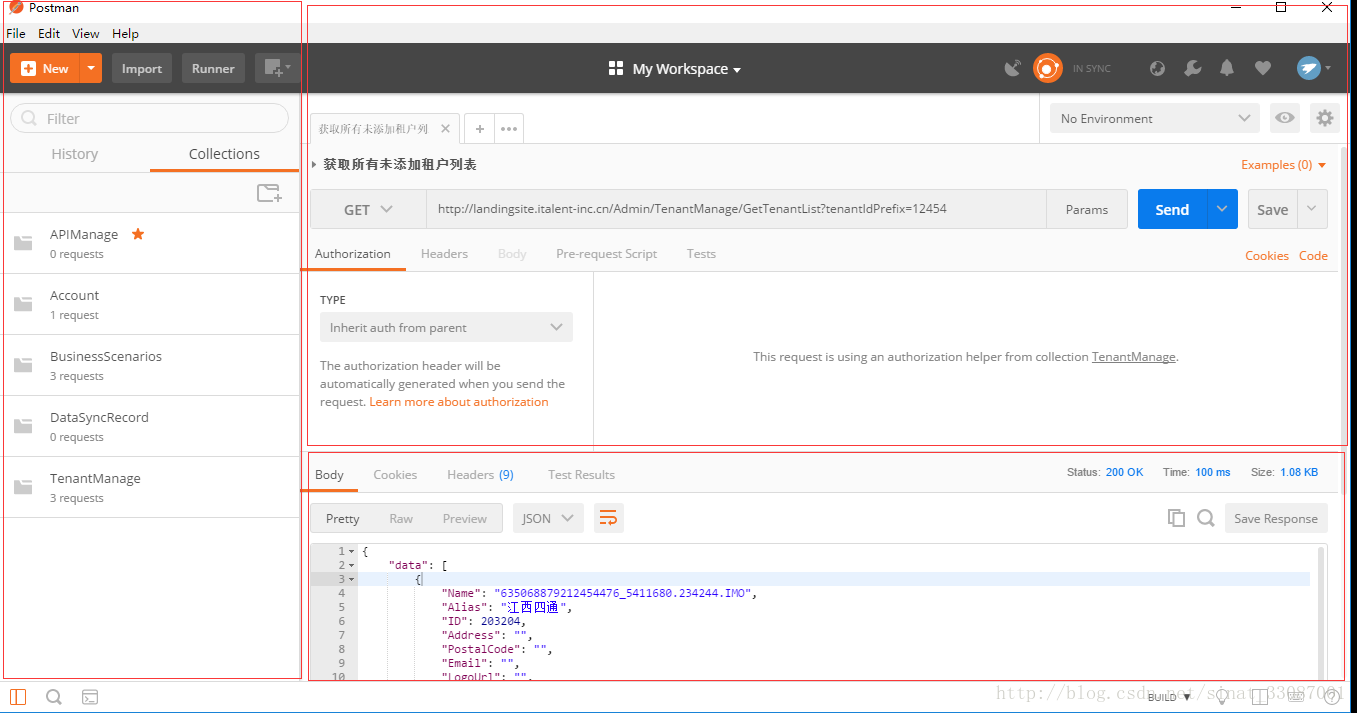The image size is (1357, 713).
Task: Open the request Headers tab
Action: pyautogui.click(x=444, y=254)
